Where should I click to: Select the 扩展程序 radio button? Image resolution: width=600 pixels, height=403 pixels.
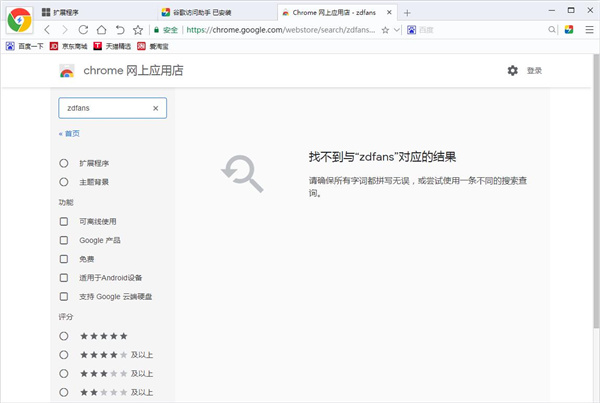point(64,163)
